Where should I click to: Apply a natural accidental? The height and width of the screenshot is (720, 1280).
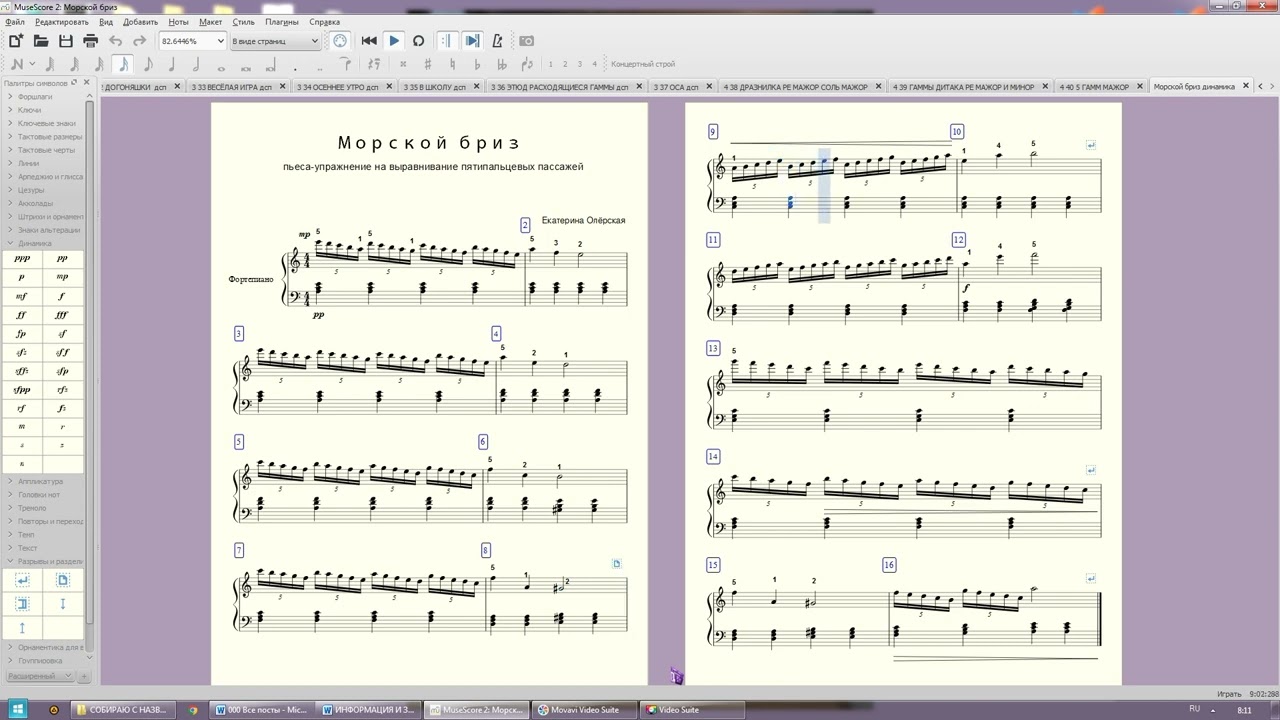tap(453, 64)
